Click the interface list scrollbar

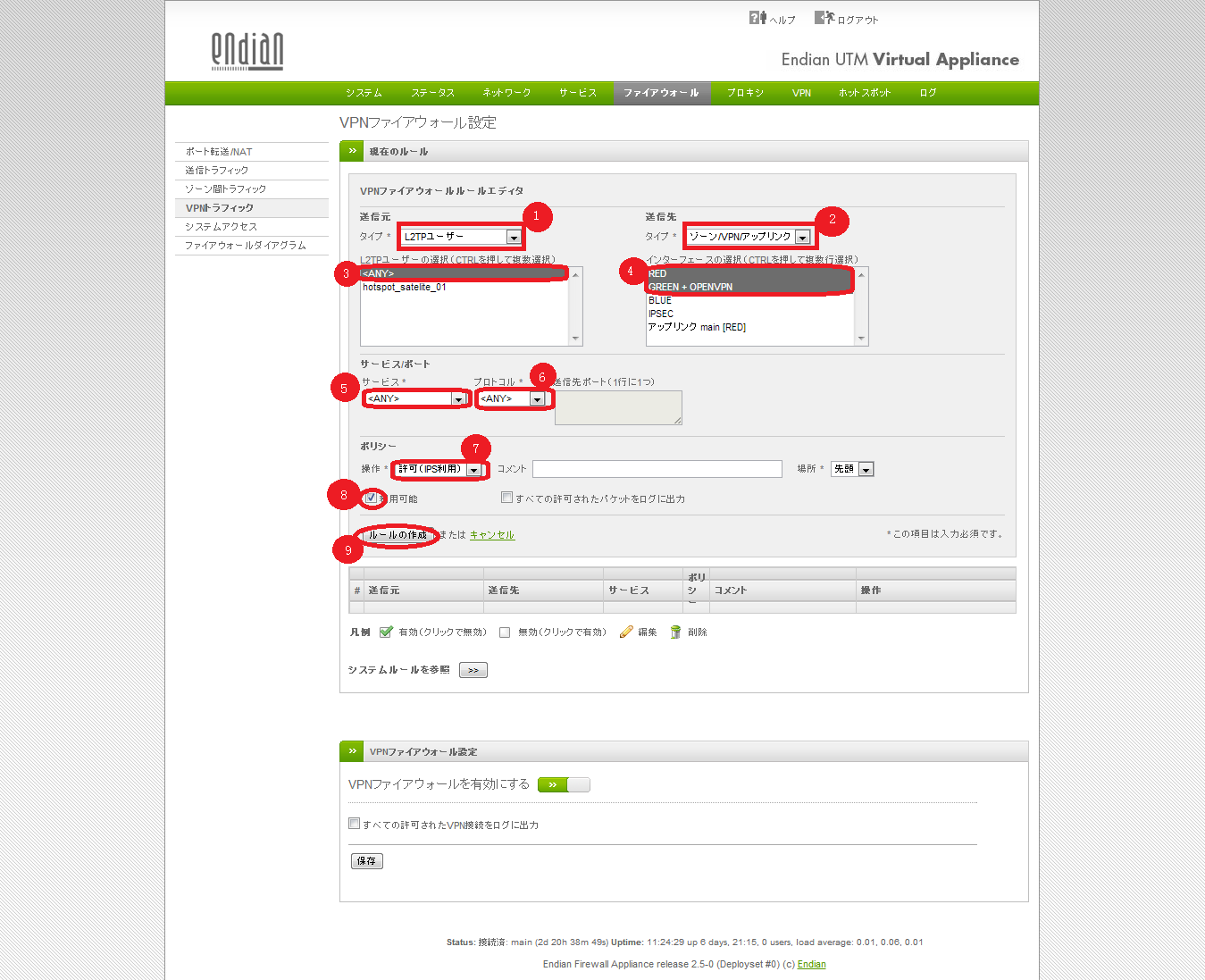tap(861, 306)
